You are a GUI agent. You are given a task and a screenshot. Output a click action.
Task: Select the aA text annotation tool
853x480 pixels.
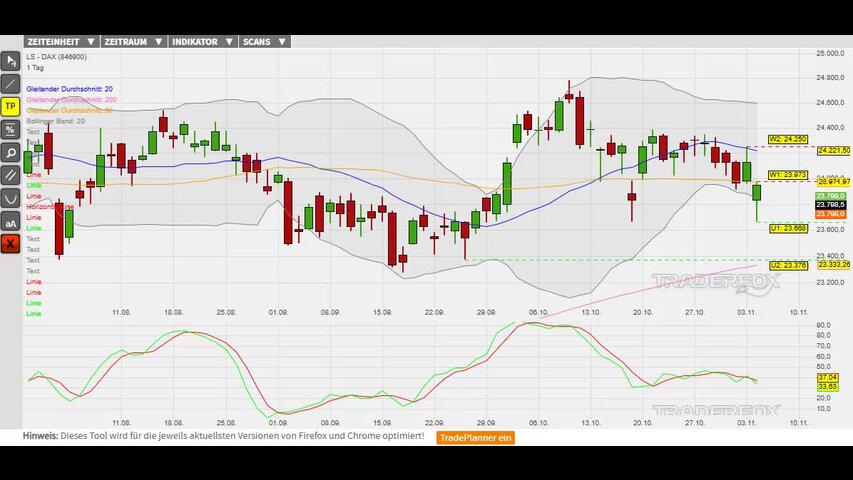[x=11, y=221]
